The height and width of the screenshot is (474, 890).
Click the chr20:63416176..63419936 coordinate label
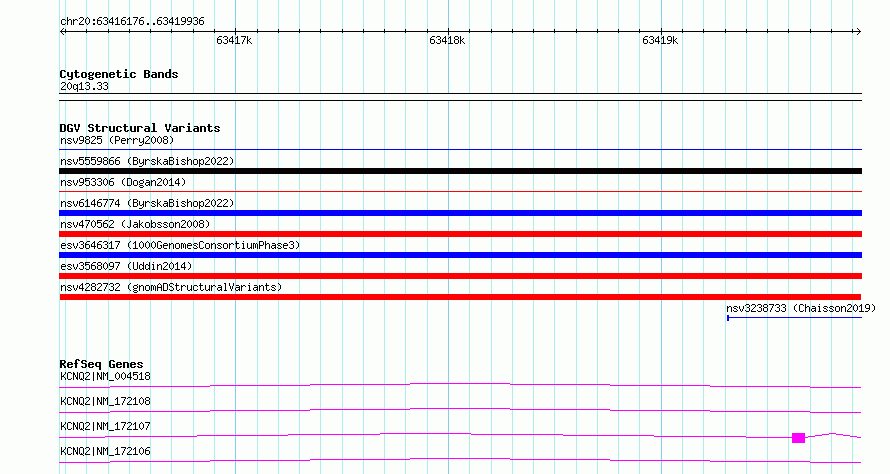click(132, 22)
